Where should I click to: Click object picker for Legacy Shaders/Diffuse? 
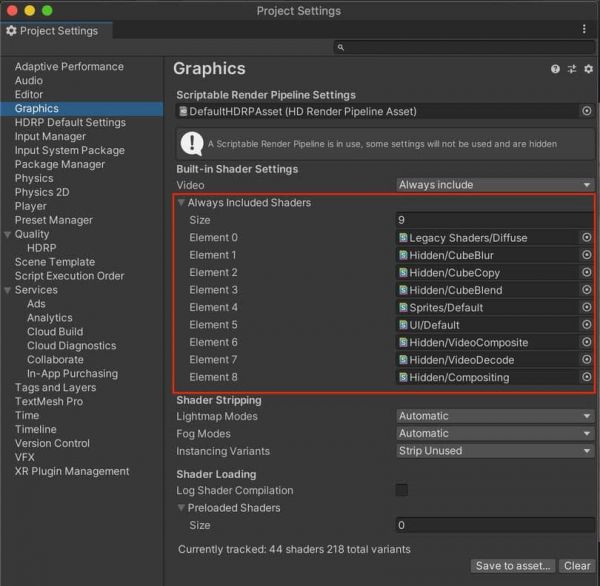coord(586,238)
